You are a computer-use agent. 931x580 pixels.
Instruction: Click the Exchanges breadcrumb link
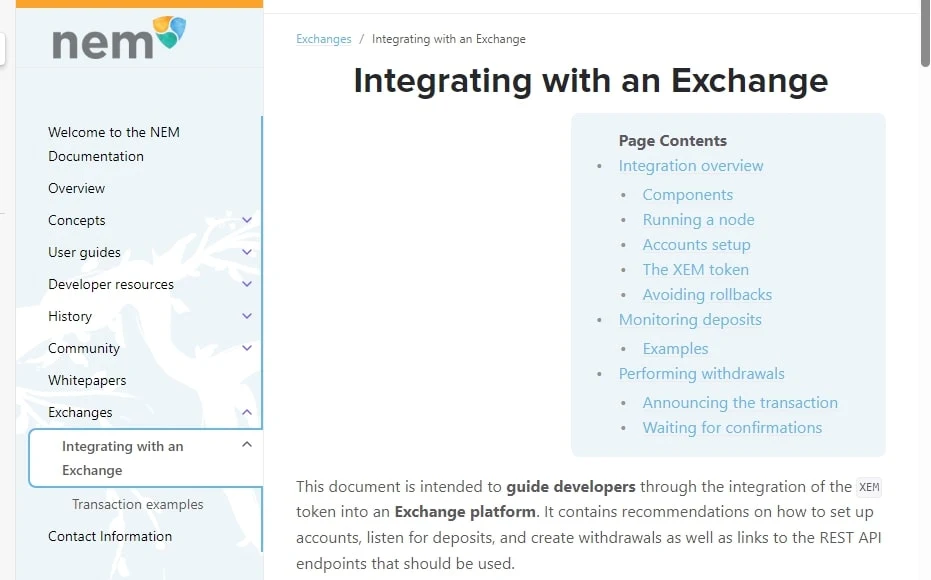click(x=324, y=39)
